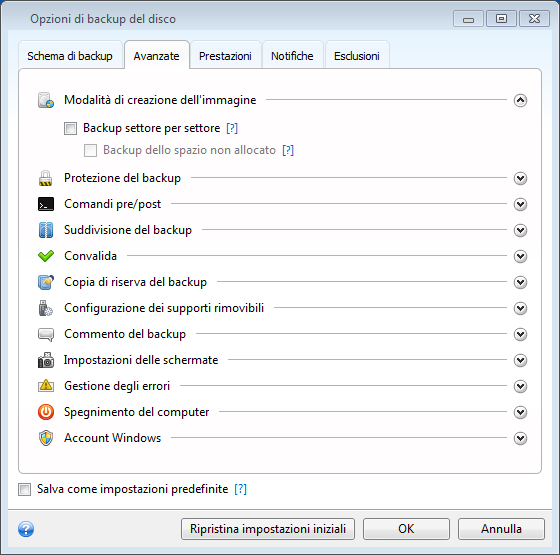Click the terminal icon for Comandi pre/post
Image resolution: width=560 pixels, height=555 pixels.
(46, 204)
